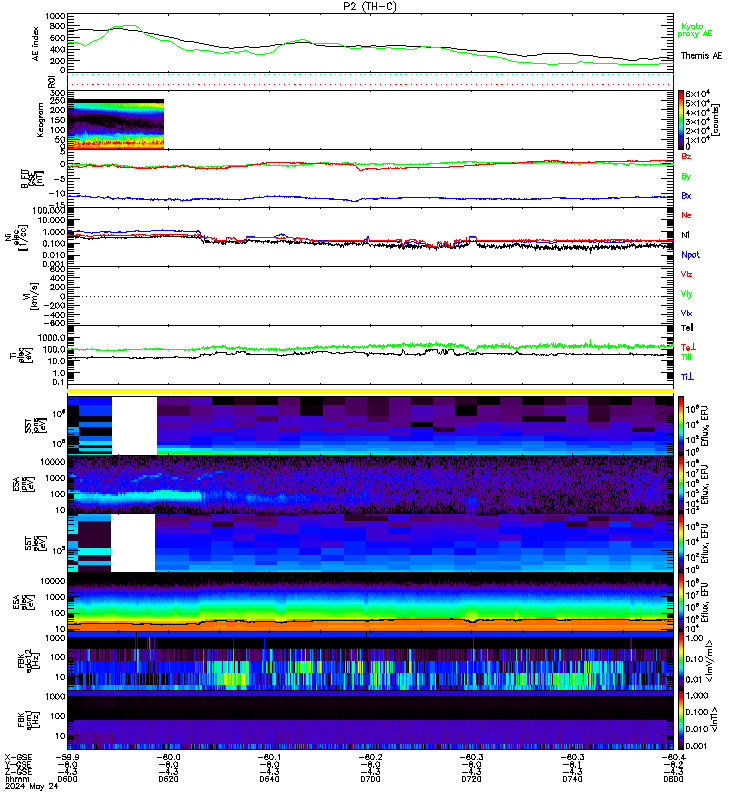This screenshot has height=800, width=750.
Task: Click the green Ti parallel legend label
Action: coord(686,357)
